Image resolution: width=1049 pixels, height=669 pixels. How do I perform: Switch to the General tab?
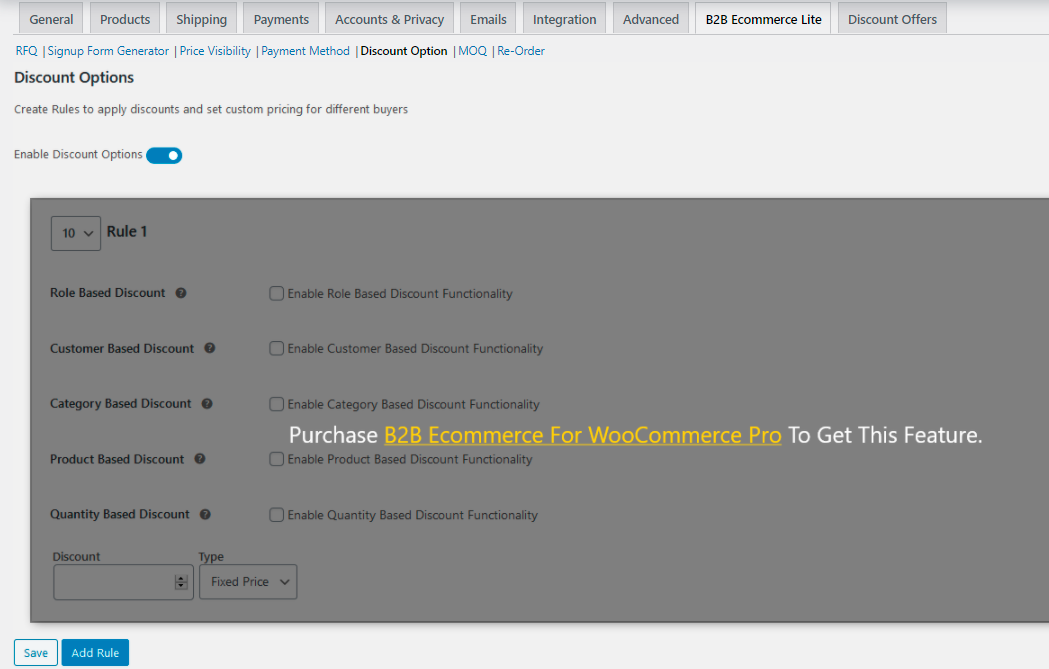pos(51,19)
